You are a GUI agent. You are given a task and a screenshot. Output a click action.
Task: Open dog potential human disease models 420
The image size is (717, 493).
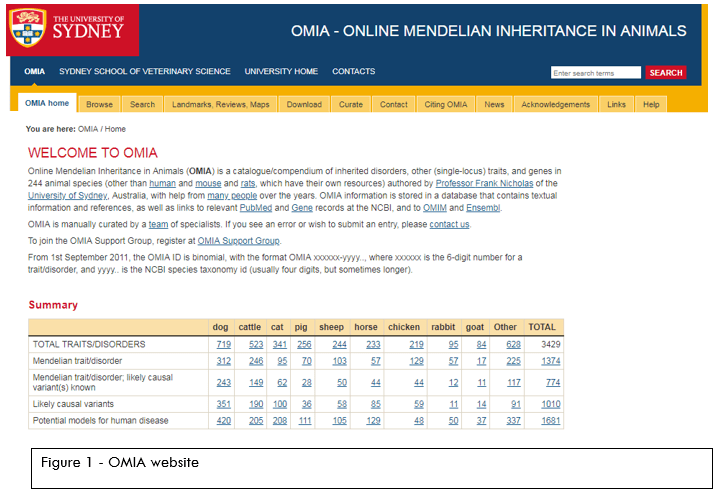tap(224, 421)
